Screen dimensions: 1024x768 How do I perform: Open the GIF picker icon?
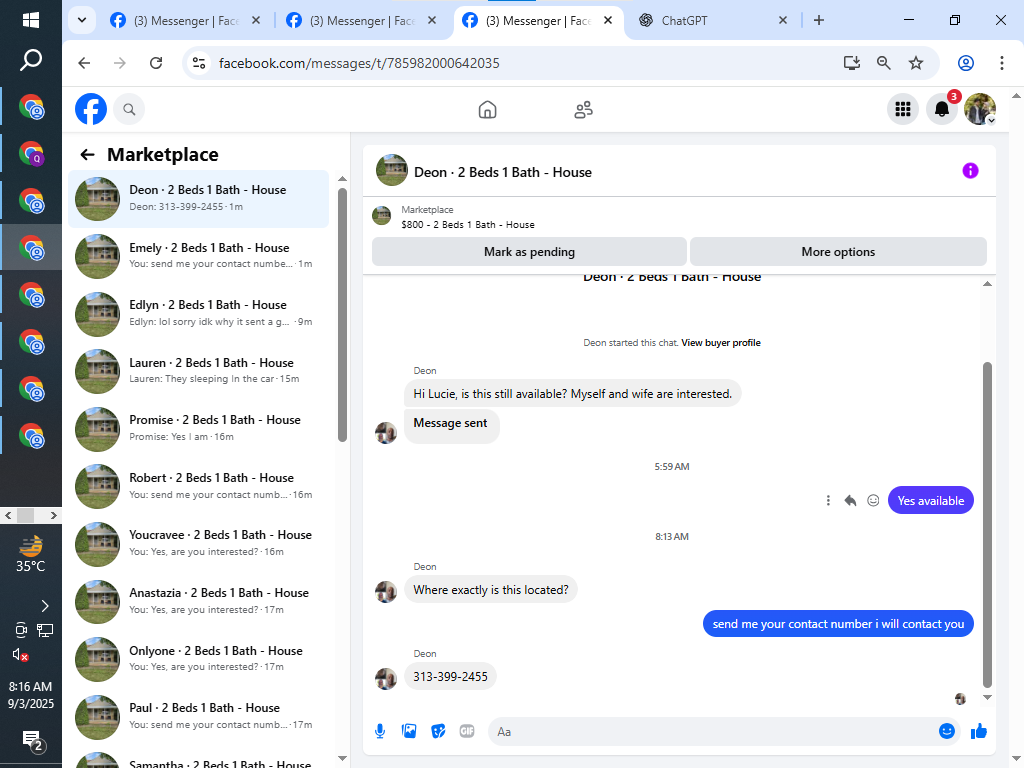(467, 731)
